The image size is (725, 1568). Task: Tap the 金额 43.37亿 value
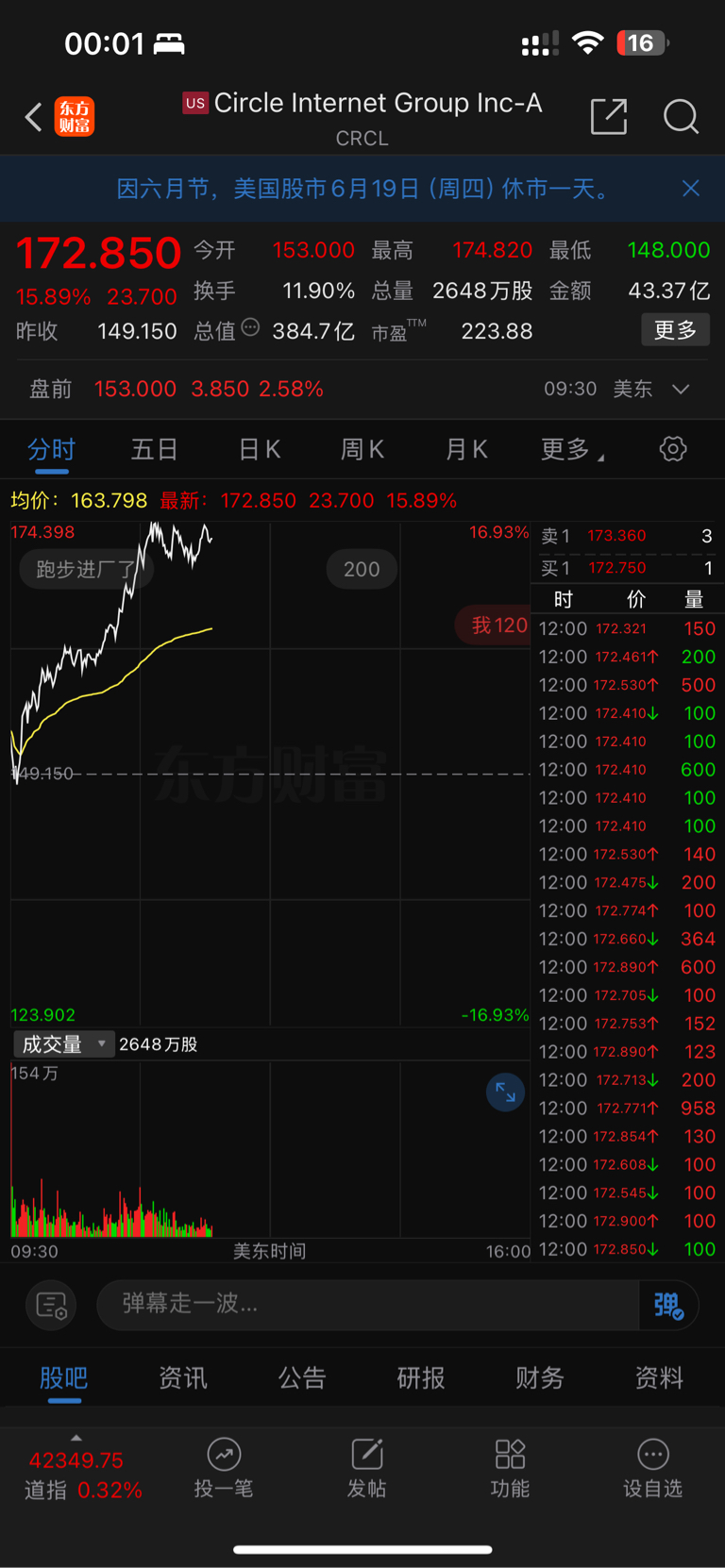(x=669, y=291)
